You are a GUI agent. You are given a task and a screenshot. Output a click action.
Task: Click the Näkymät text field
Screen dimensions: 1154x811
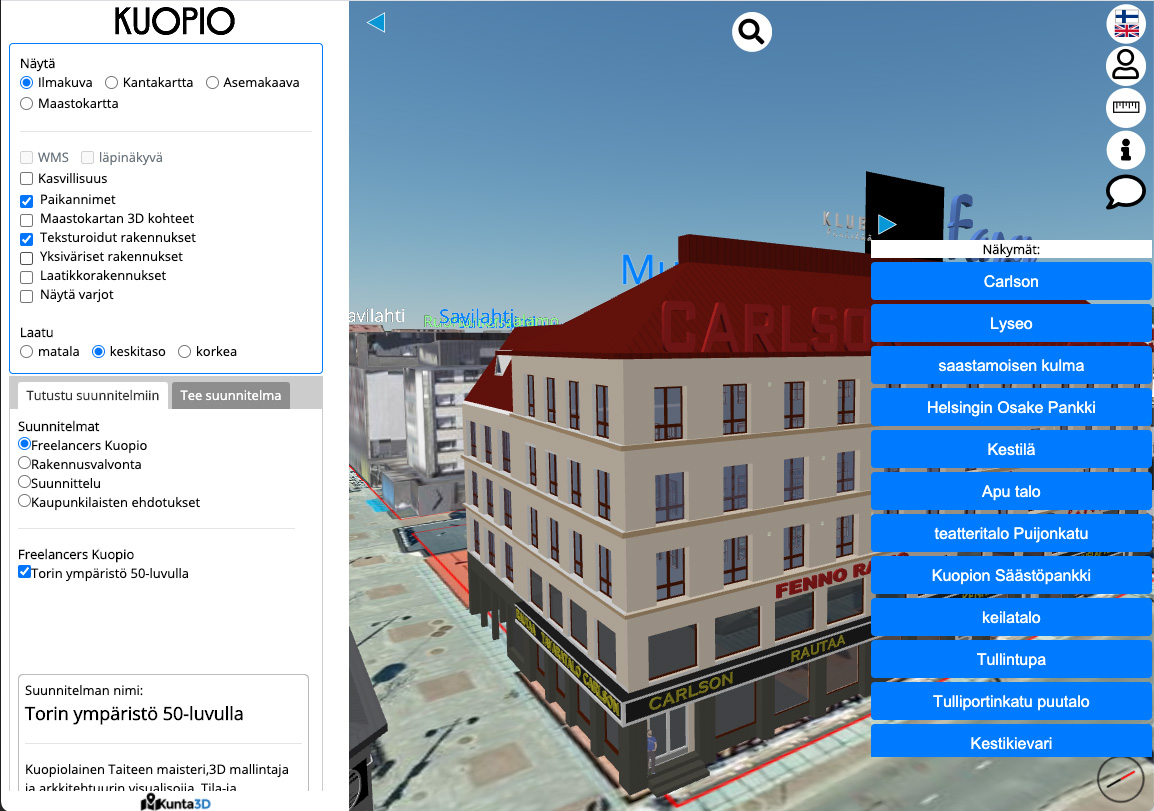tap(1011, 248)
